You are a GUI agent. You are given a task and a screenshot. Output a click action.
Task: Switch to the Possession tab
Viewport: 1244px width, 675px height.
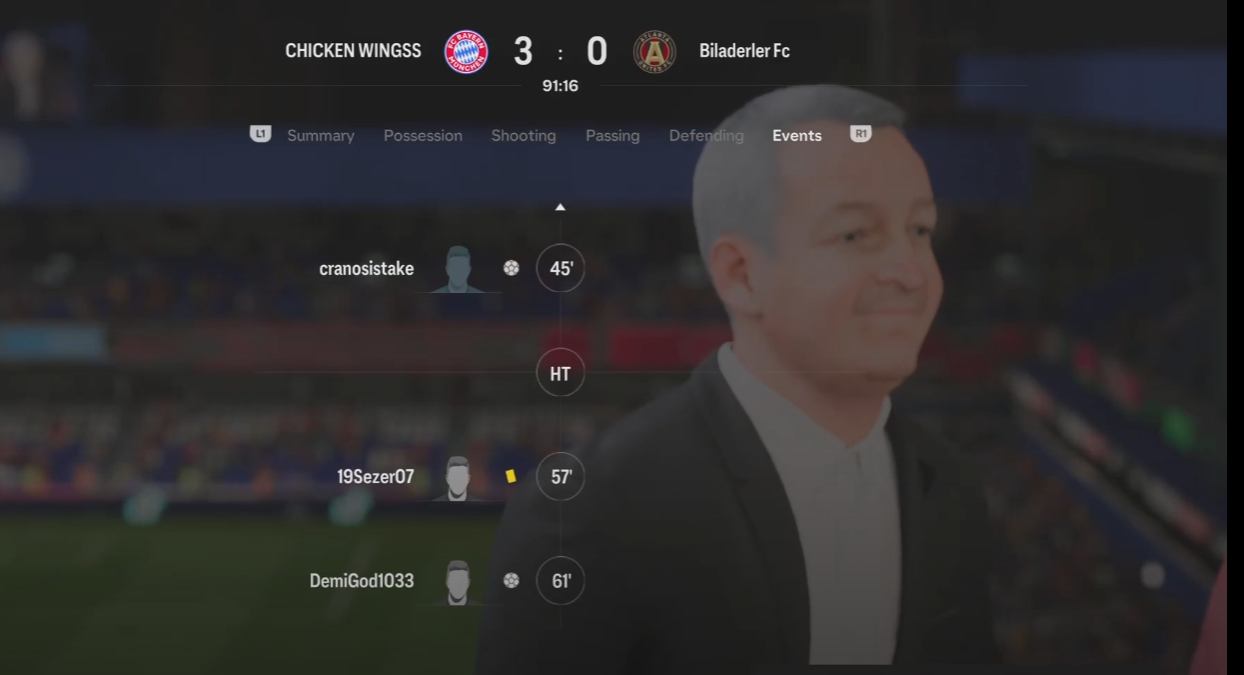(423, 135)
